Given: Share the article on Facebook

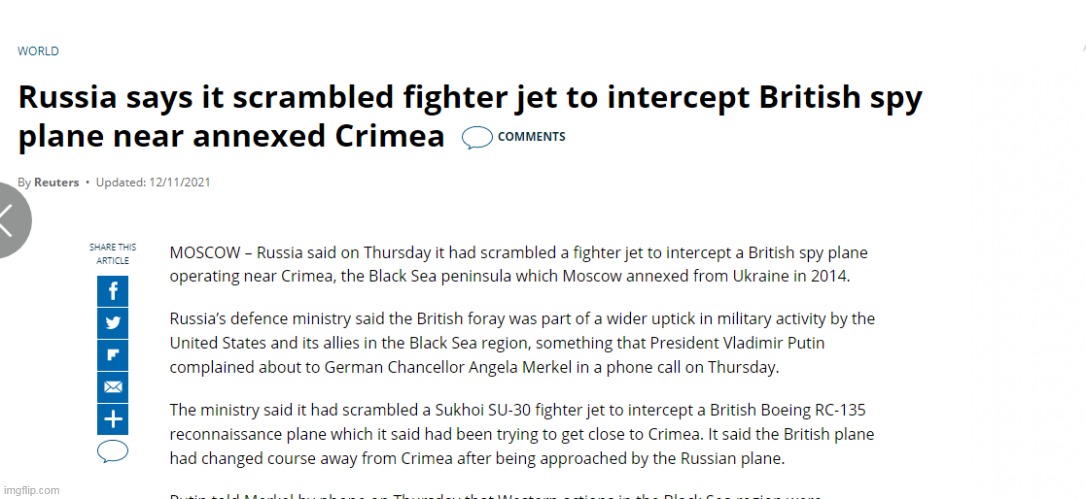Looking at the screenshot, I should click(x=112, y=291).
